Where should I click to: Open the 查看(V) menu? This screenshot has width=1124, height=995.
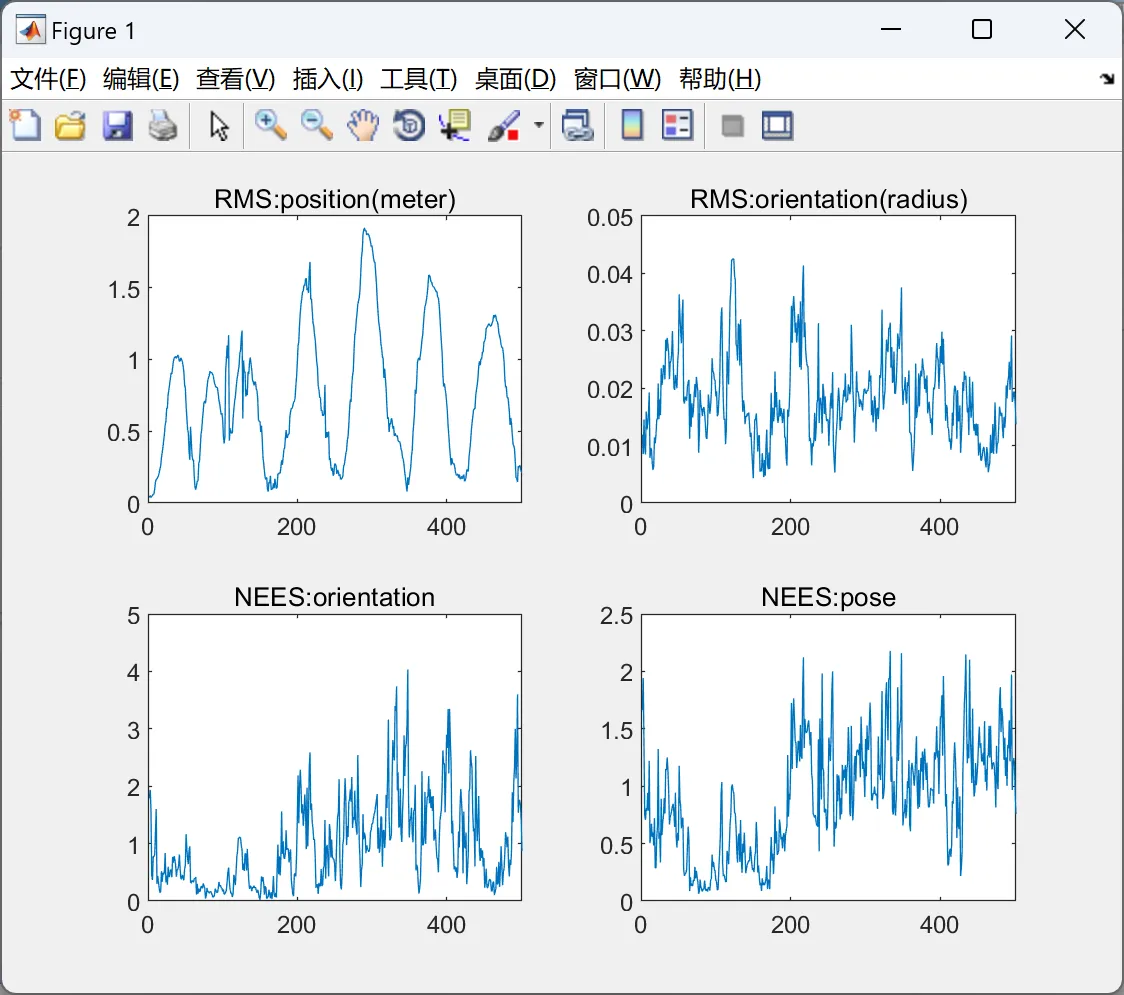pyautogui.click(x=236, y=79)
